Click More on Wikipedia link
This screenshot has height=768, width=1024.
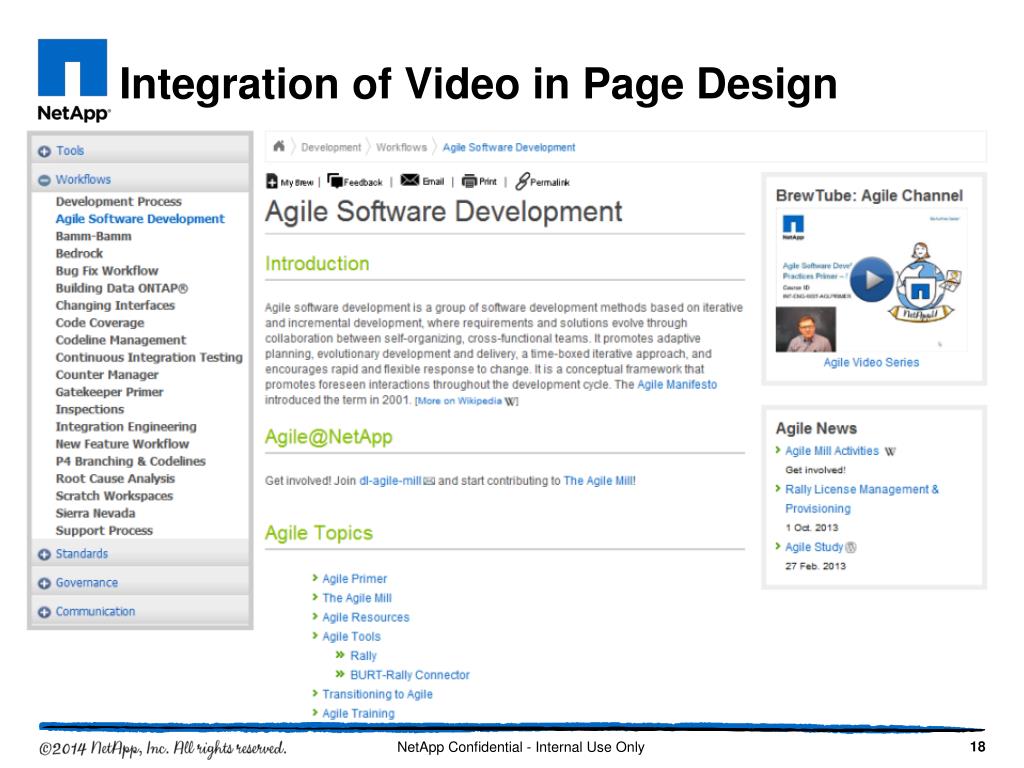pyautogui.click(x=459, y=401)
